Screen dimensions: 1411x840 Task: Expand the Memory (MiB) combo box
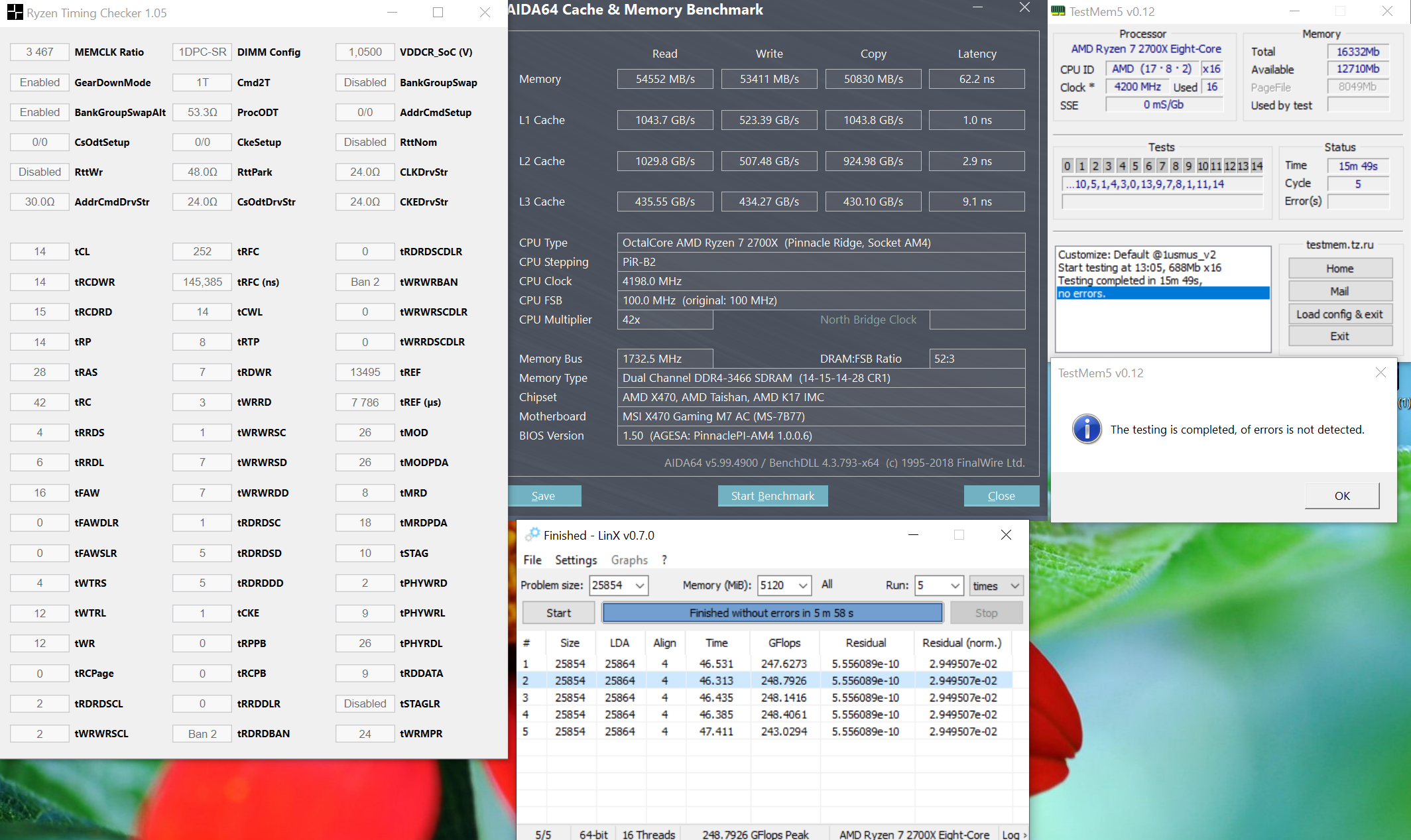tap(802, 585)
